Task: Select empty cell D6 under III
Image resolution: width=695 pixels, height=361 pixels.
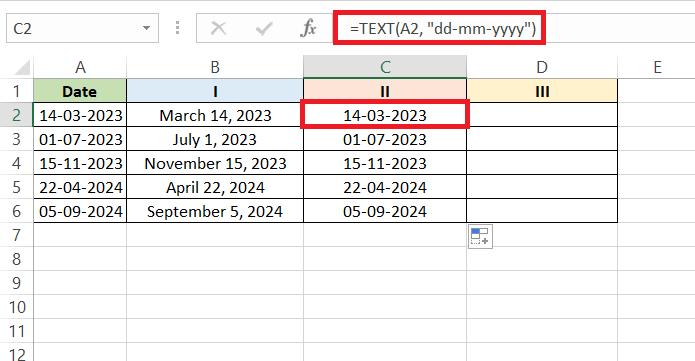Action: point(542,211)
